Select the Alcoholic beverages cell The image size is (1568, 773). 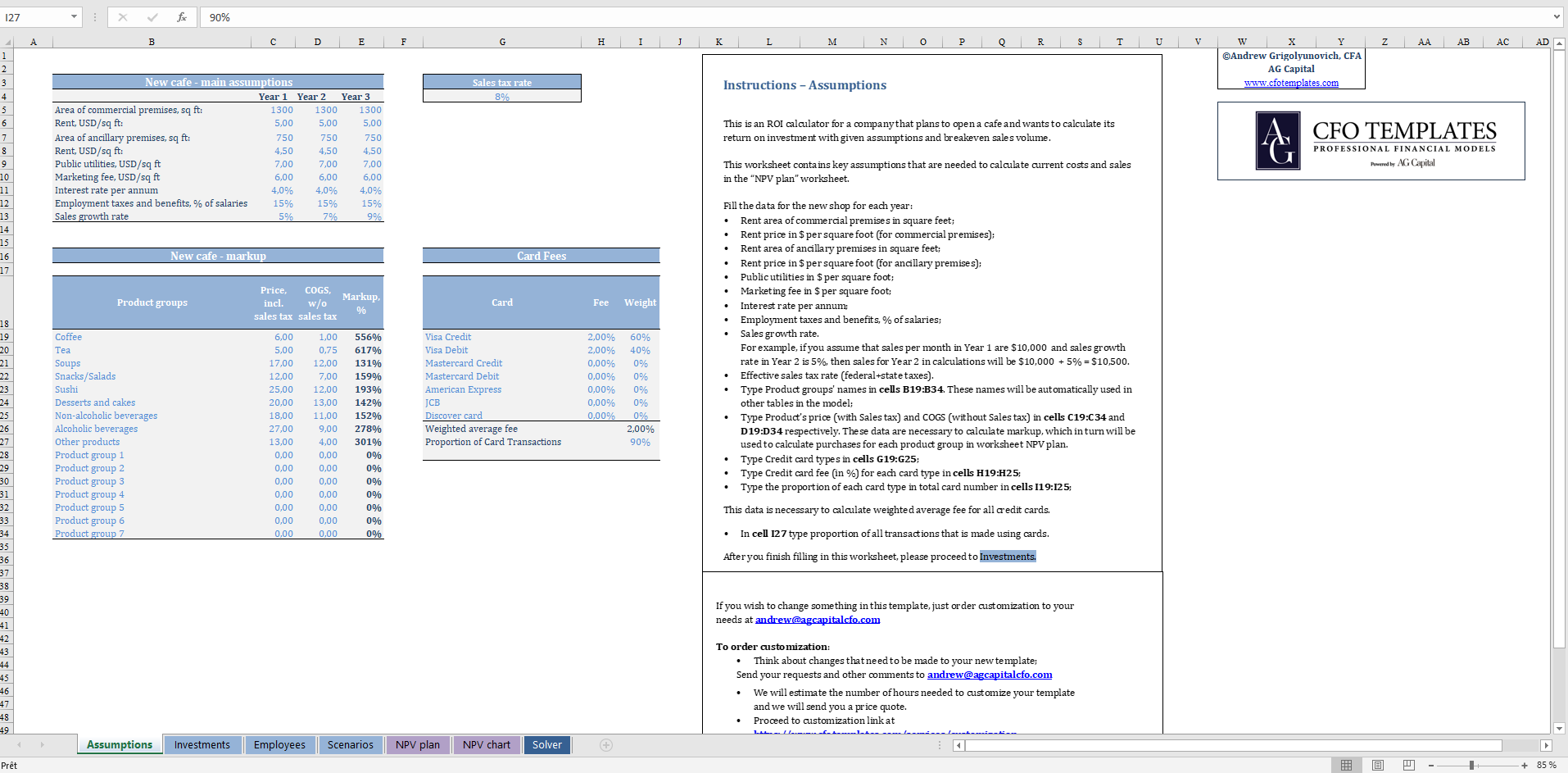152,429
